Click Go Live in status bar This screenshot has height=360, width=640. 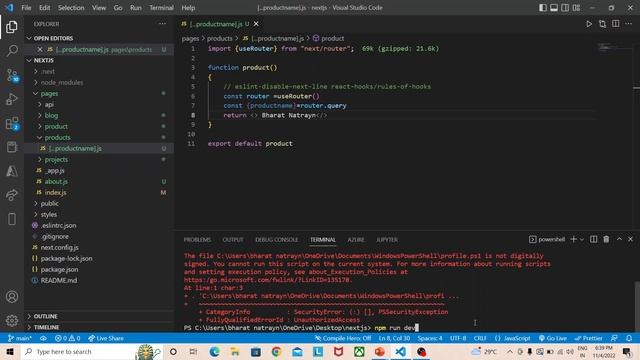553,338
